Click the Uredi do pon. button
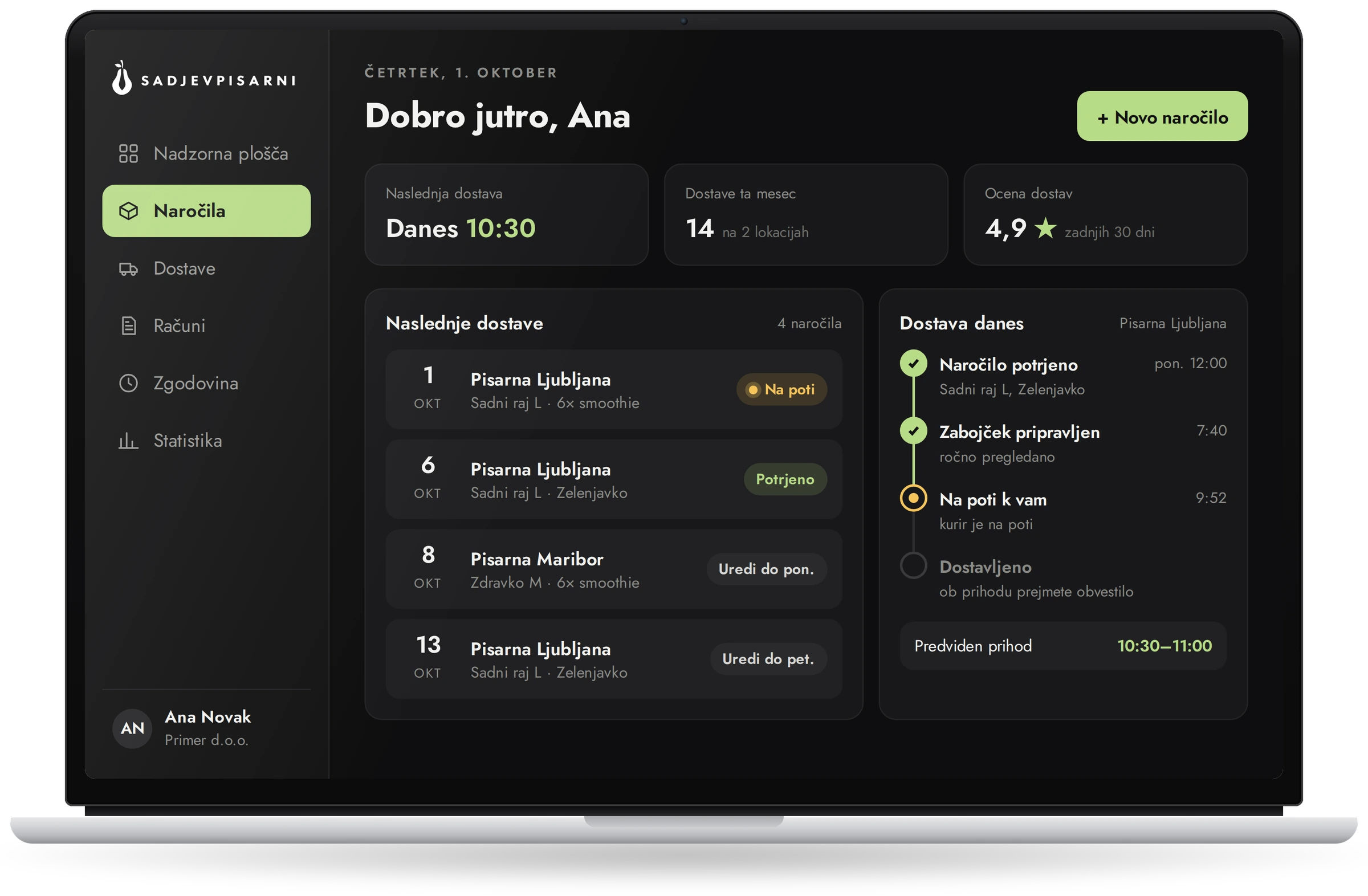 pyautogui.click(x=767, y=569)
